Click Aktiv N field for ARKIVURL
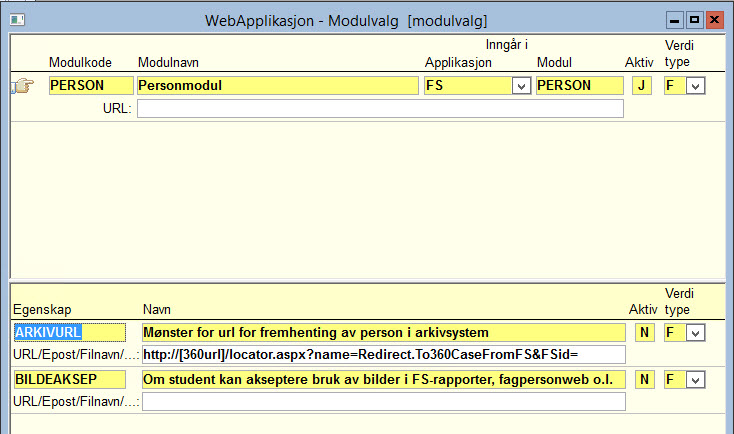Image resolution: width=734 pixels, height=434 pixels. [x=645, y=332]
